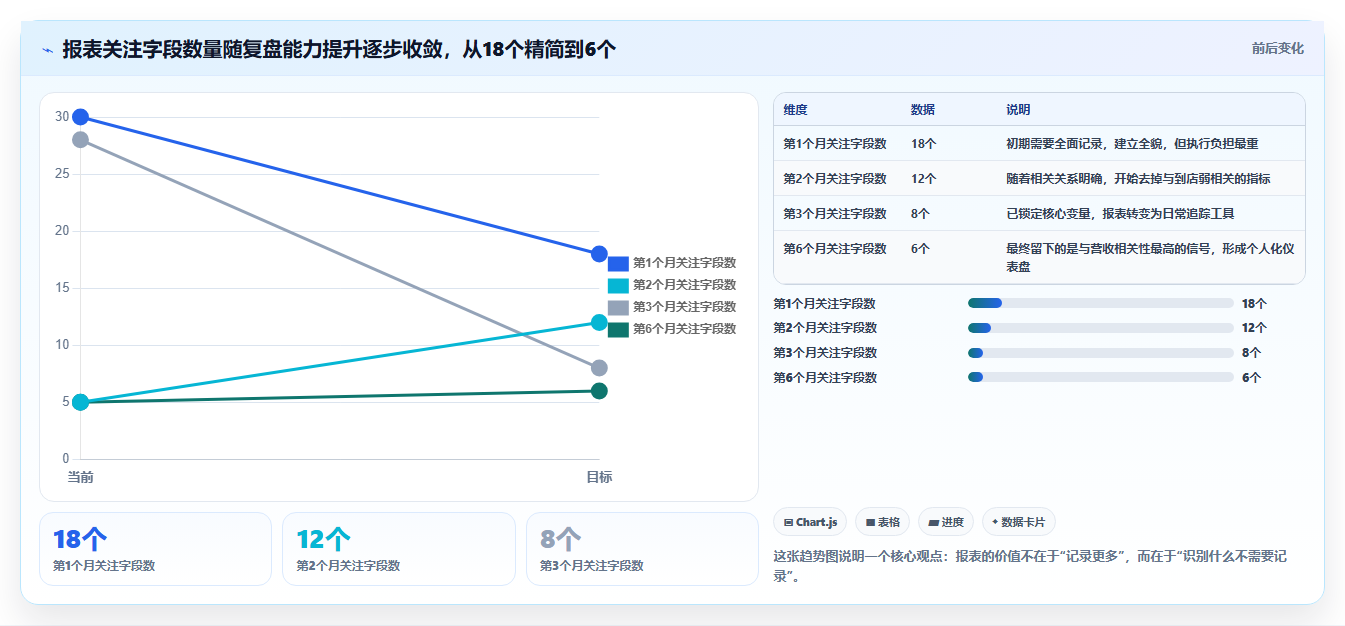Click the main title 报表关注字段数量 heading
1345x626 pixels.
(x=339, y=49)
